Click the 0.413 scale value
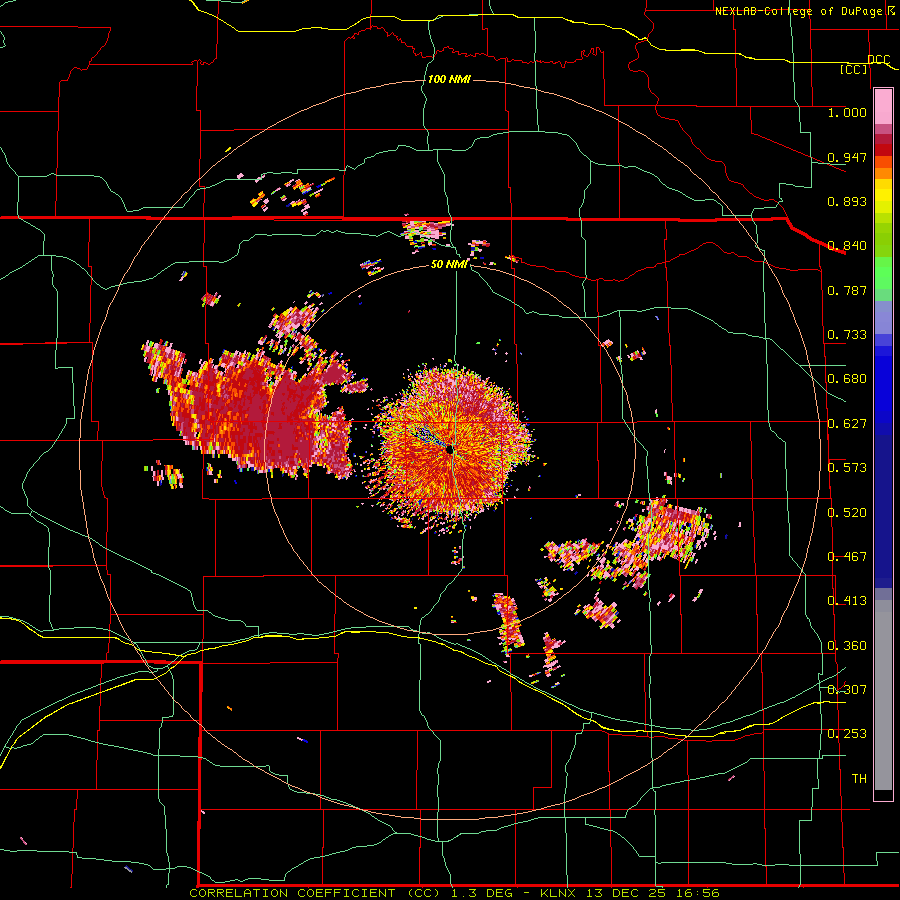The height and width of the screenshot is (900, 900). (x=847, y=601)
